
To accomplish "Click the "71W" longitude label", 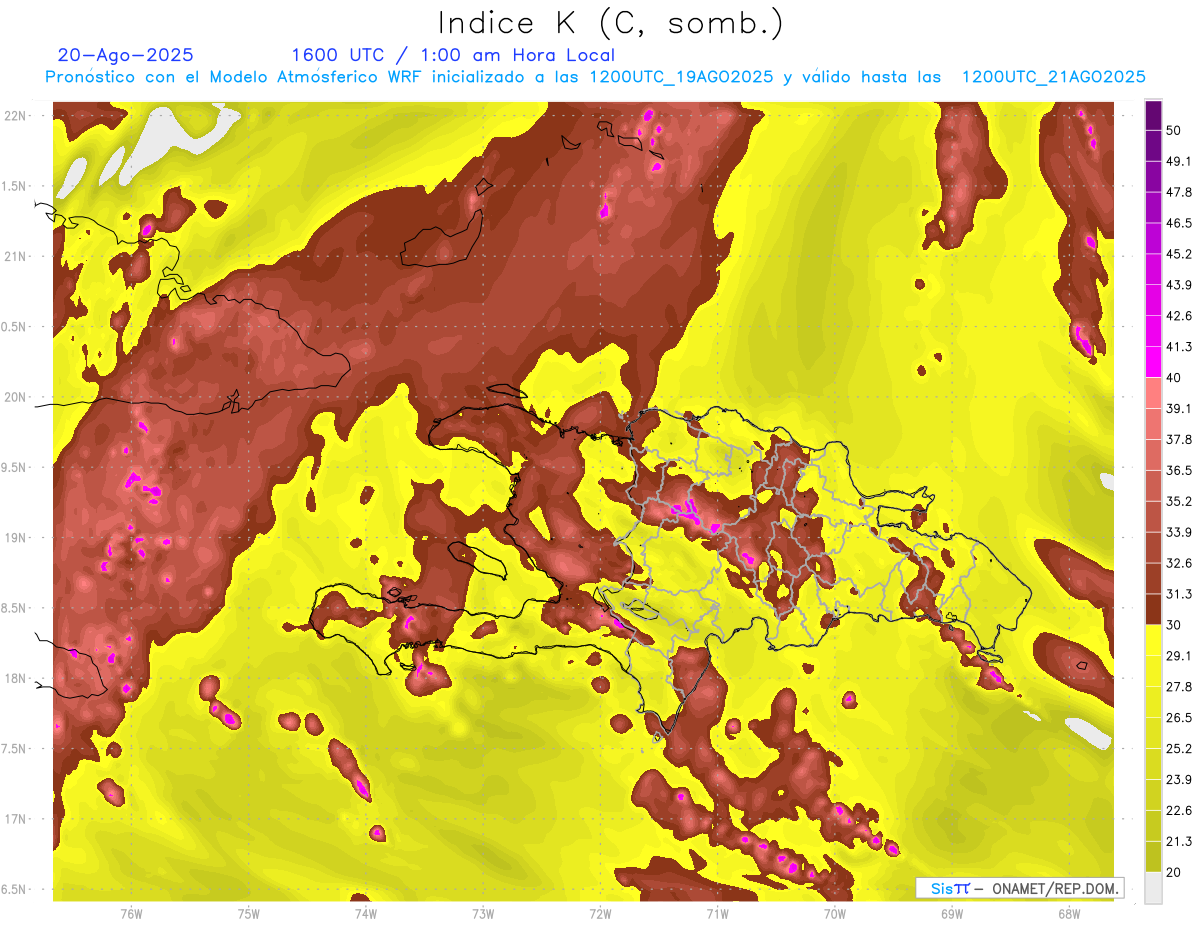I will 717,914.
